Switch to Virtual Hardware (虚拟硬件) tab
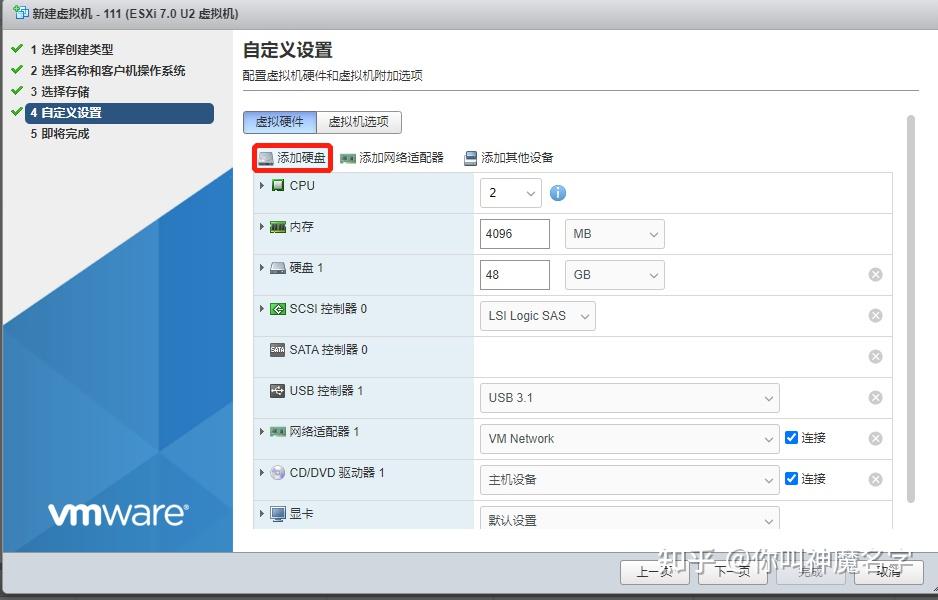This screenshot has height=600, width=938. click(280, 122)
